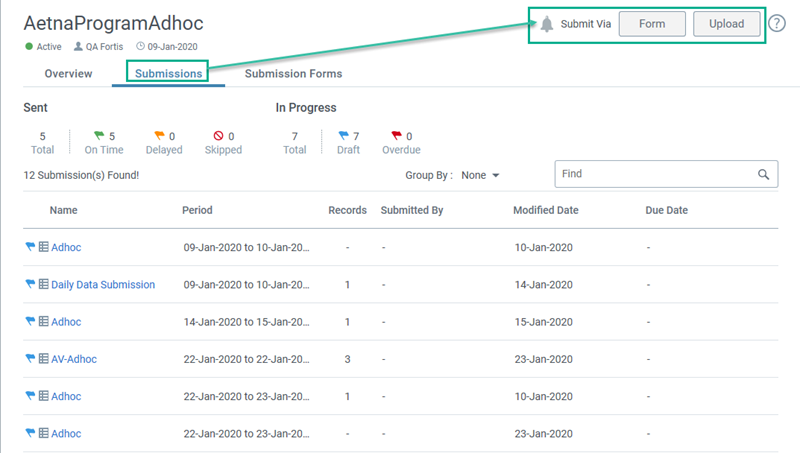Click the draft flag icon beside AV-Adhoc
Image resolution: width=800 pixels, height=453 pixels.
[30, 359]
